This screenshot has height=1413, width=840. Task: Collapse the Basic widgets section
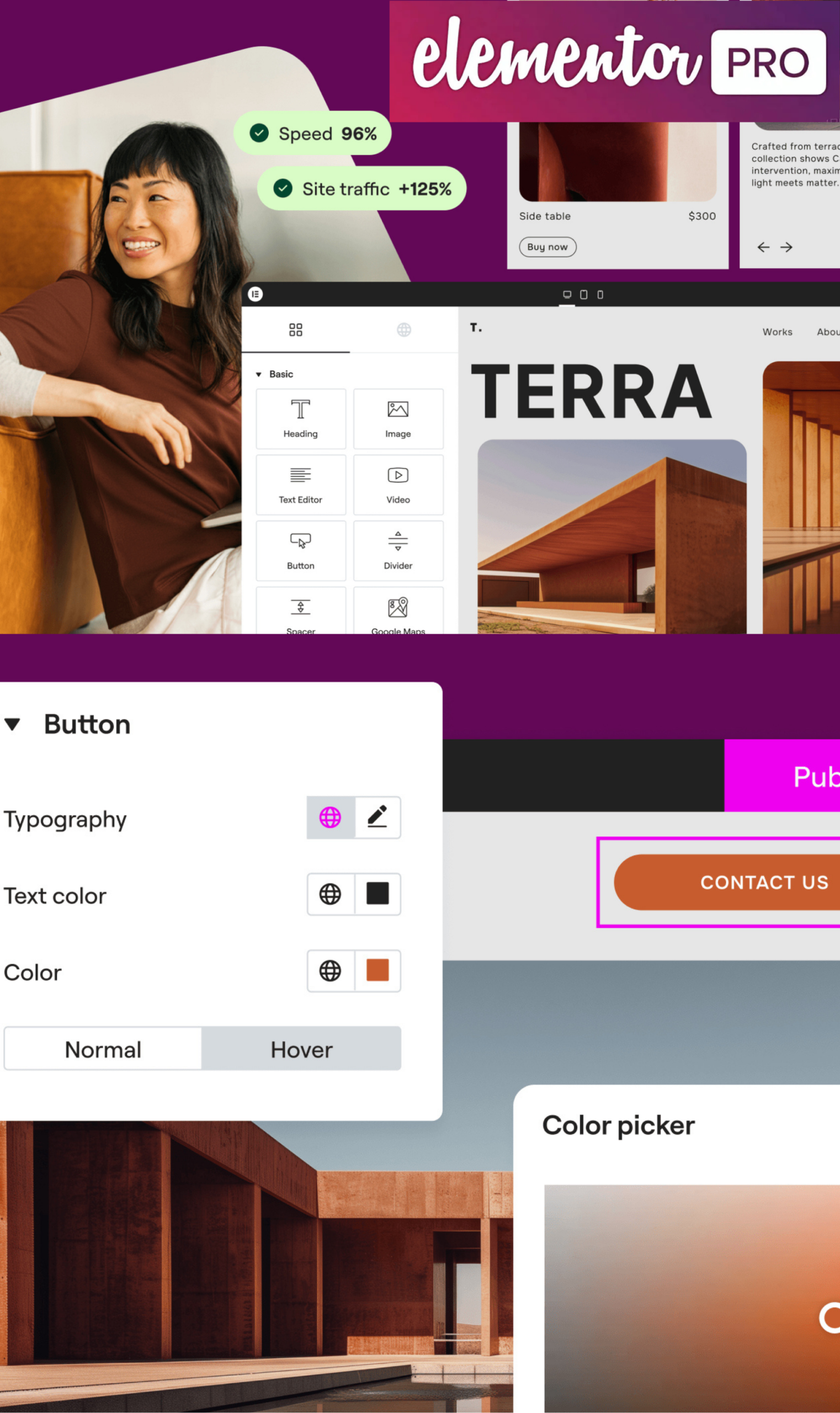pyautogui.click(x=274, y=374)
